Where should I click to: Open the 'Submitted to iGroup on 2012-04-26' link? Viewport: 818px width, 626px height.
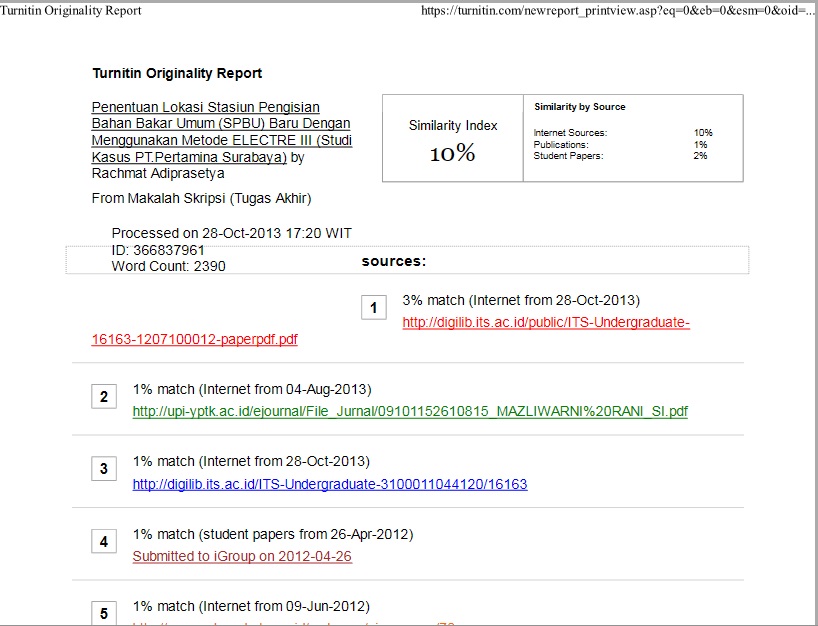[x=242, y=556]
